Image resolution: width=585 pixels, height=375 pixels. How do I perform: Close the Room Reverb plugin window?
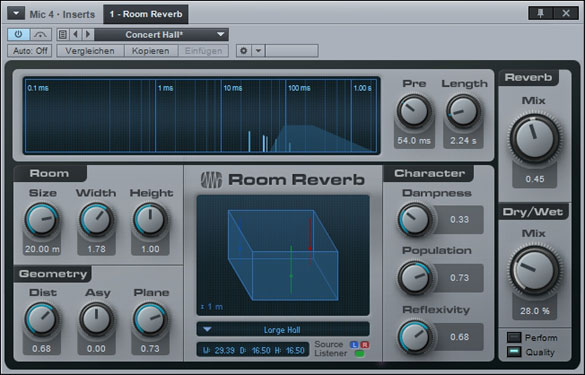(566, 13)
